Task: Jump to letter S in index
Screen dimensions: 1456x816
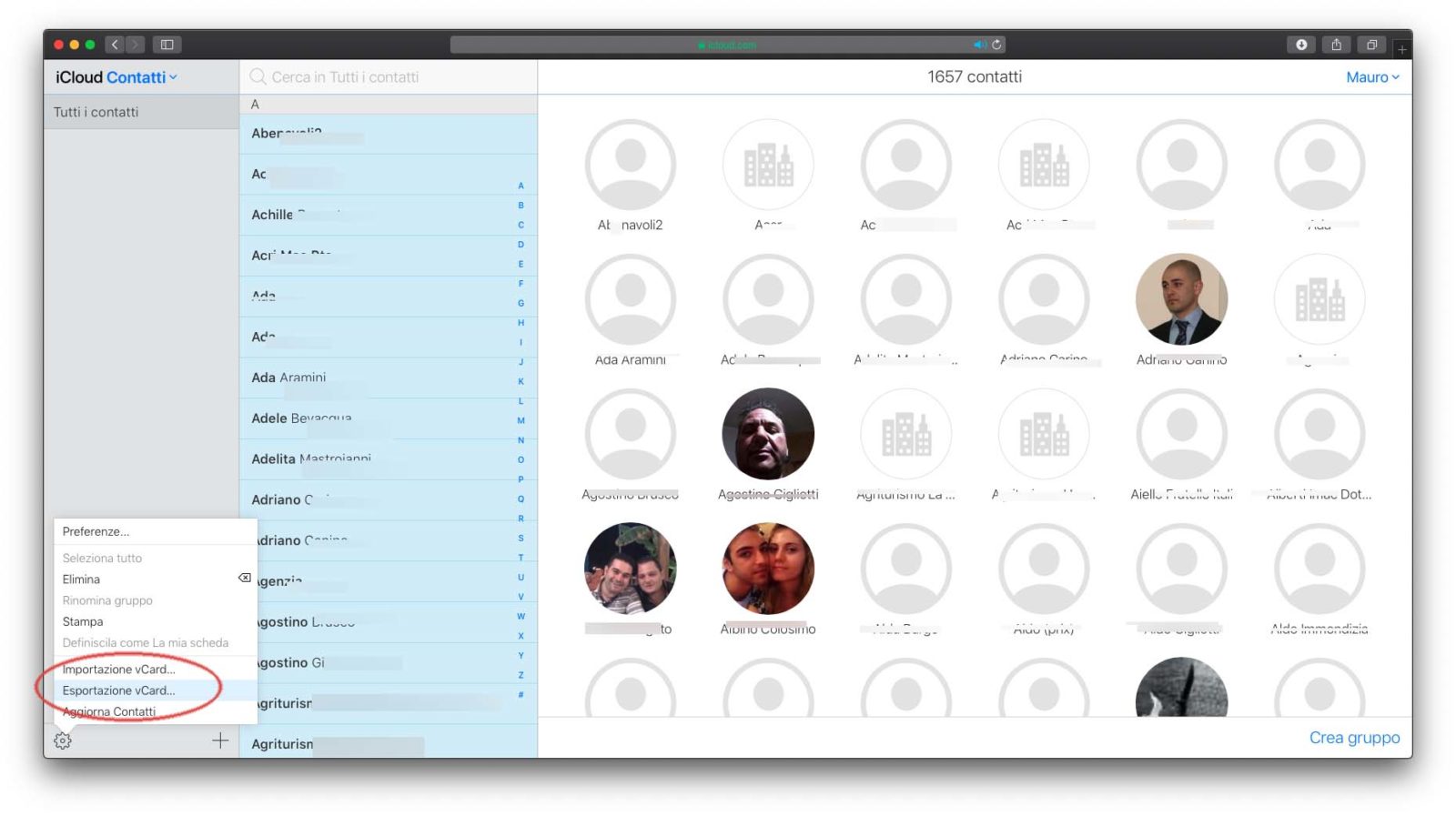Action: click(521, 538)
